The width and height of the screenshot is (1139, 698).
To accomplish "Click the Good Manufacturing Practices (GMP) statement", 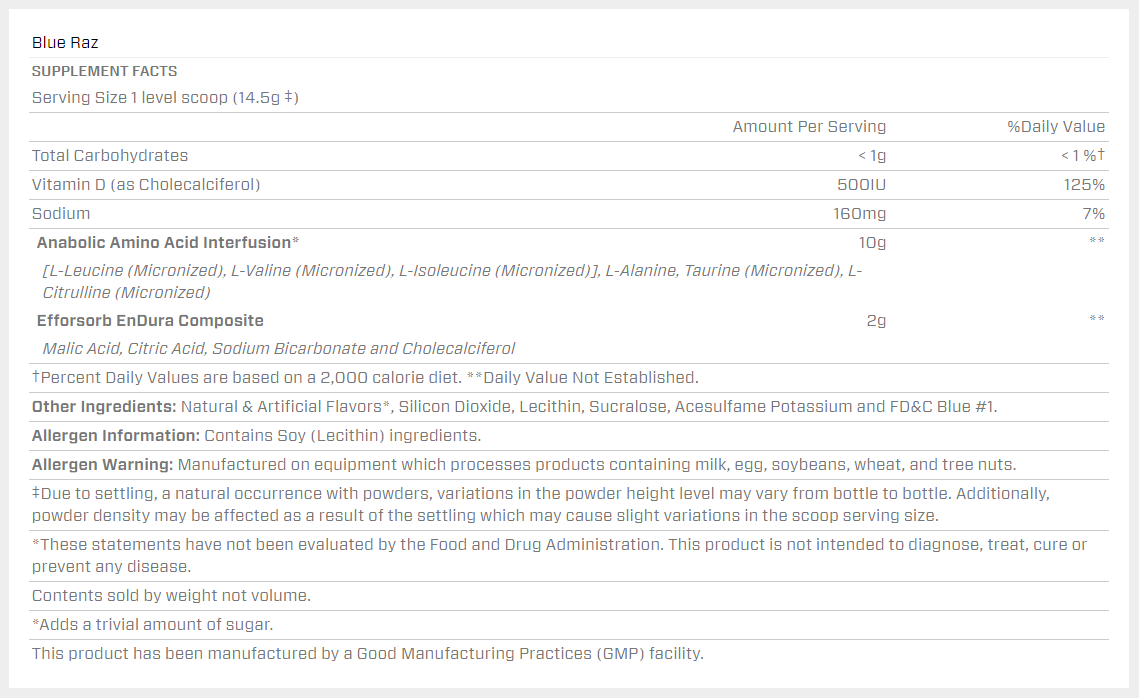I will 367,653.
